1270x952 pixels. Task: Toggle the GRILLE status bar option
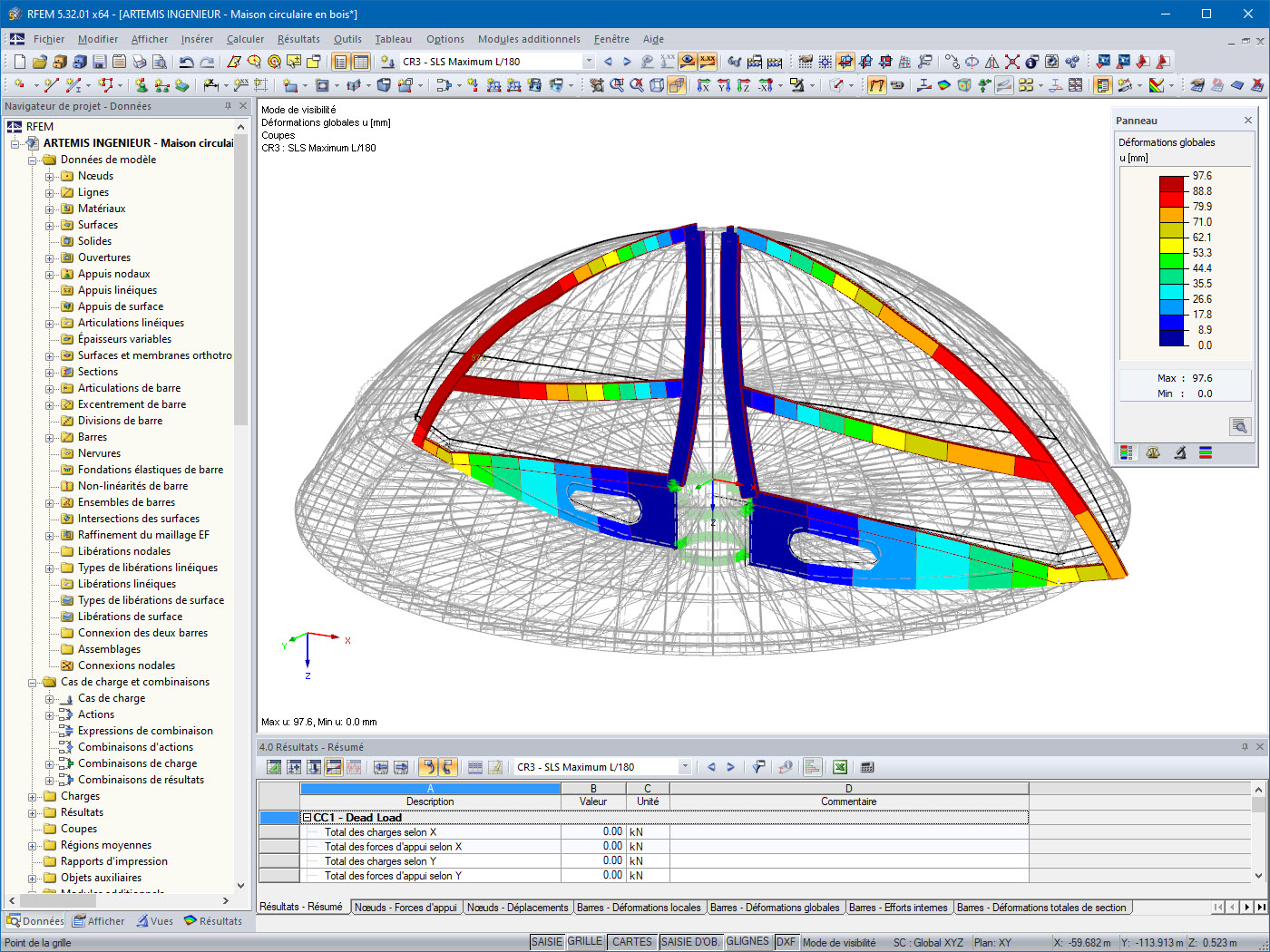click(585, 942)
